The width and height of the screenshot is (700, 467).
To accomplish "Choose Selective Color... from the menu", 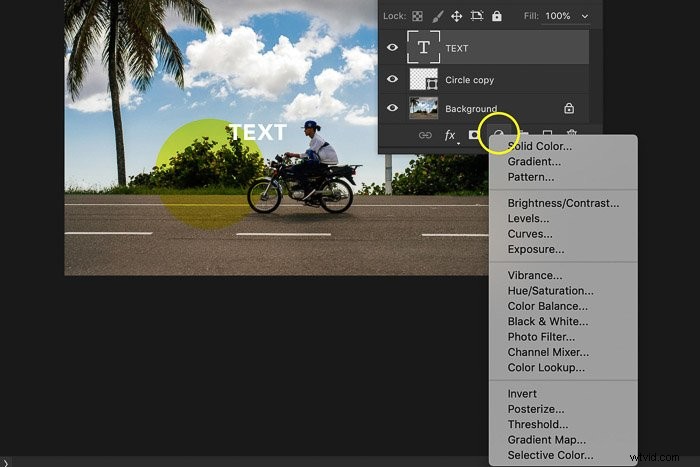I will [550, 455].
